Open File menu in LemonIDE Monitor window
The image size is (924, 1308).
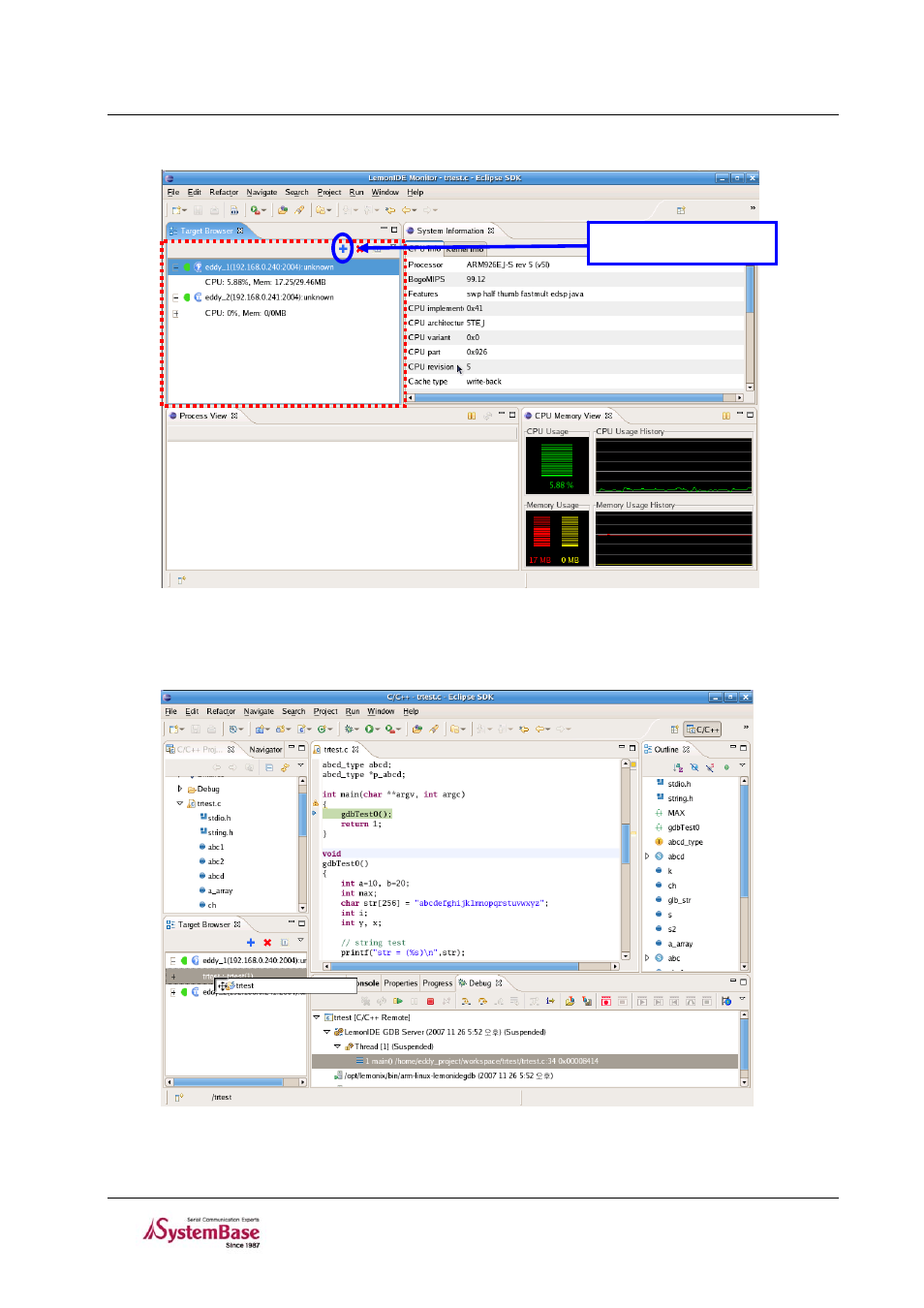tap(173, 192)
